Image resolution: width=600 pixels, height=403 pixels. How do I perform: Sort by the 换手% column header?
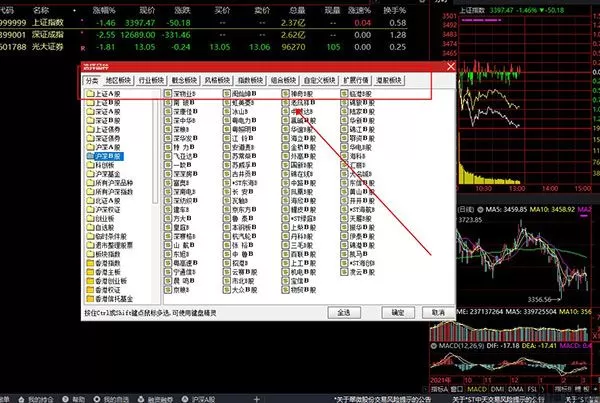[395, 10]
